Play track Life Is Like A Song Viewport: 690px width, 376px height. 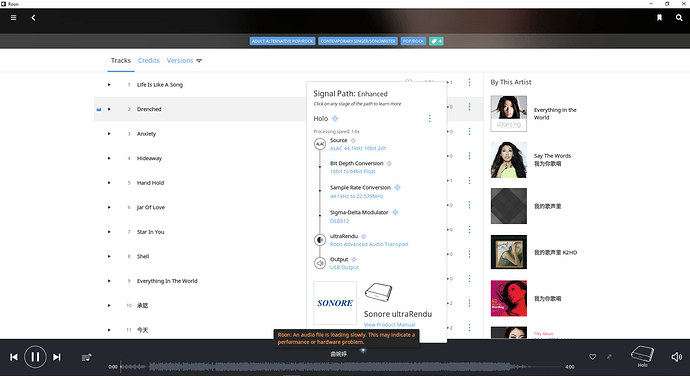coord(109,85)
